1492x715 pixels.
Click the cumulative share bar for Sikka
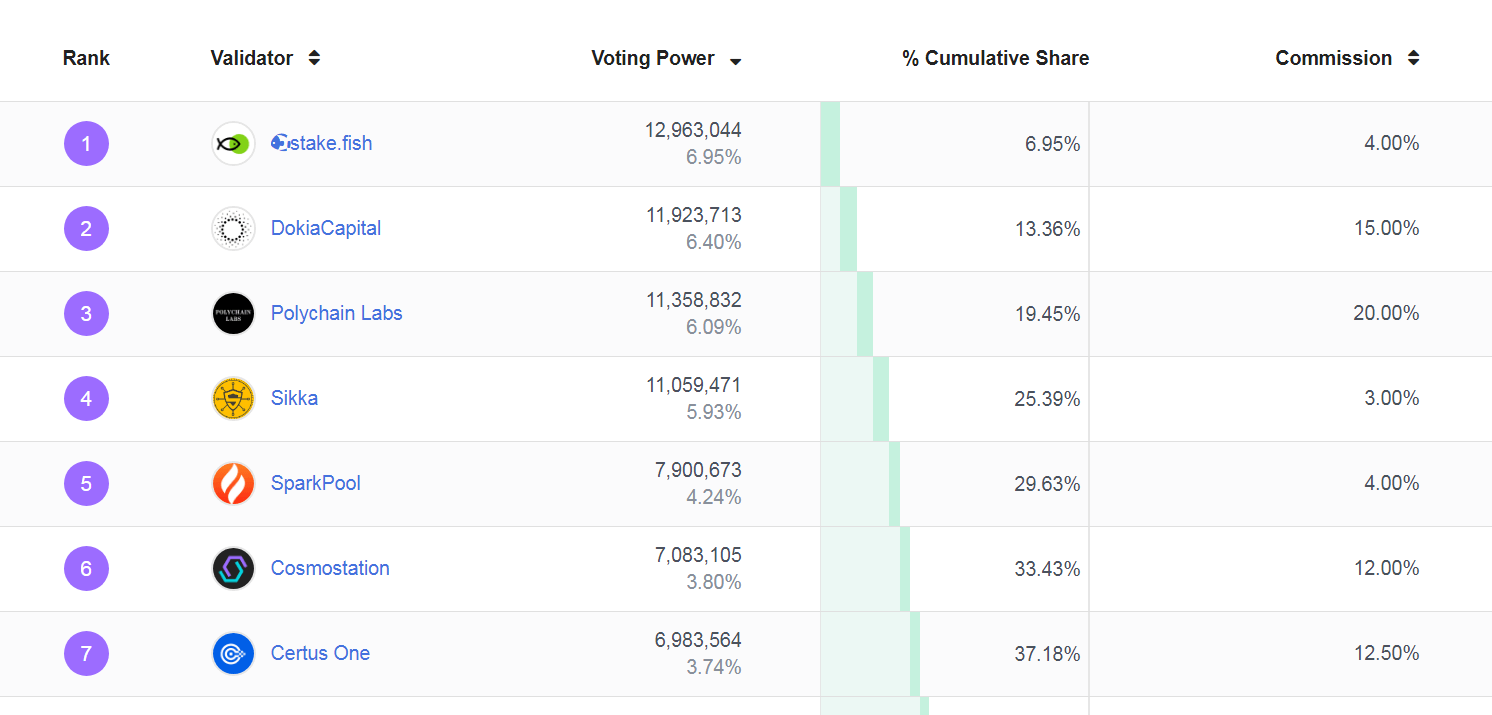[x=881, y=399]
